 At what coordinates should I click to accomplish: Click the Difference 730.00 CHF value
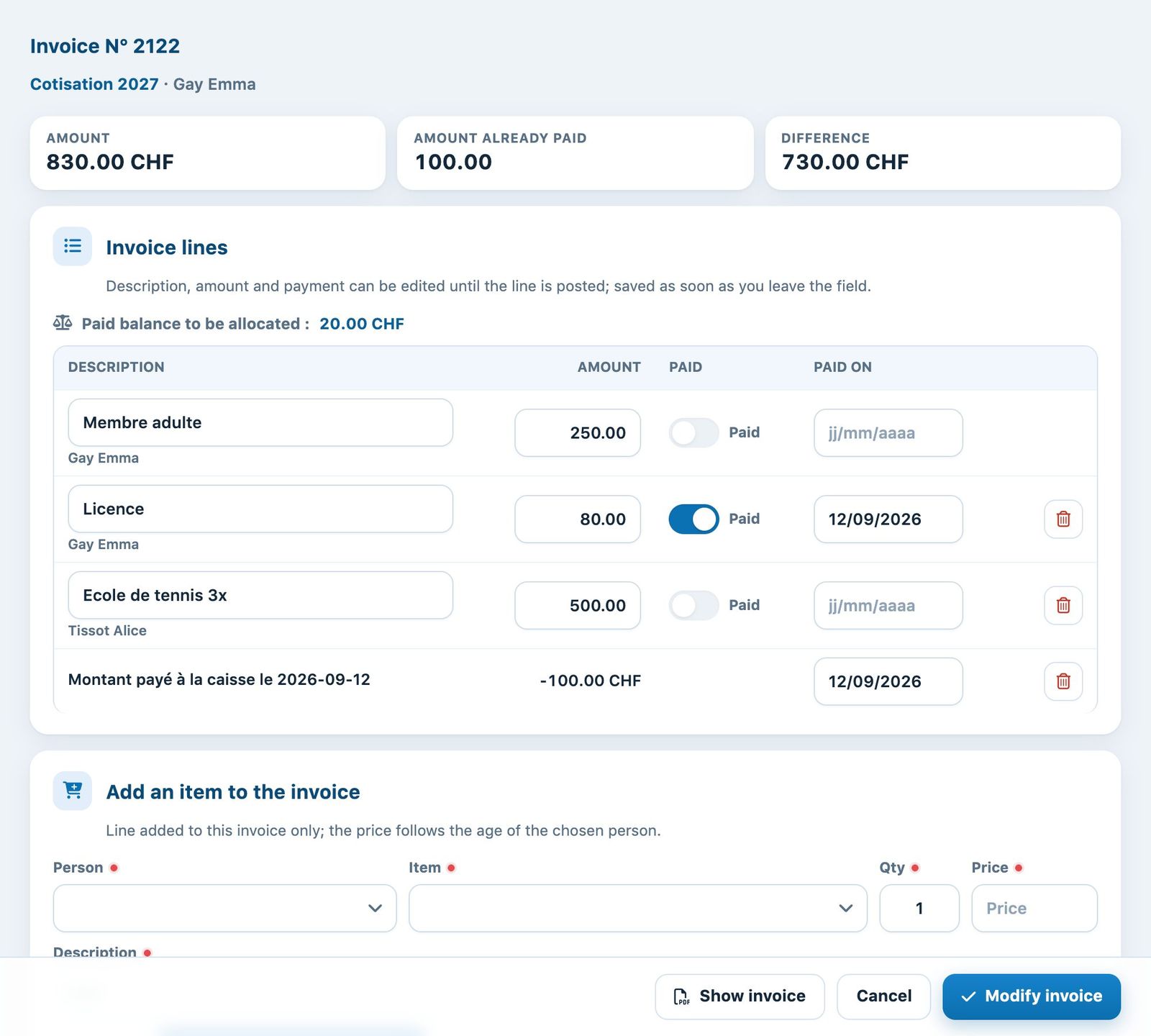tap(845, 162)
